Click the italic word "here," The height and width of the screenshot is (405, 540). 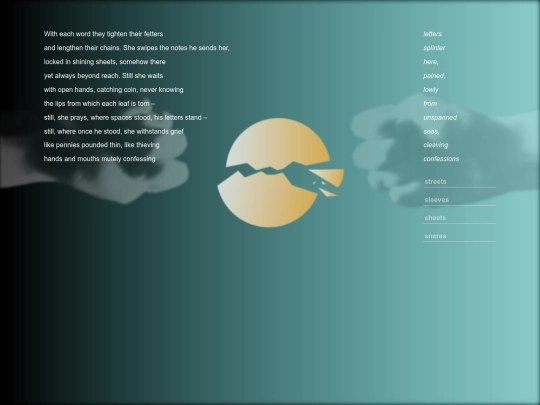coord(431,62)
